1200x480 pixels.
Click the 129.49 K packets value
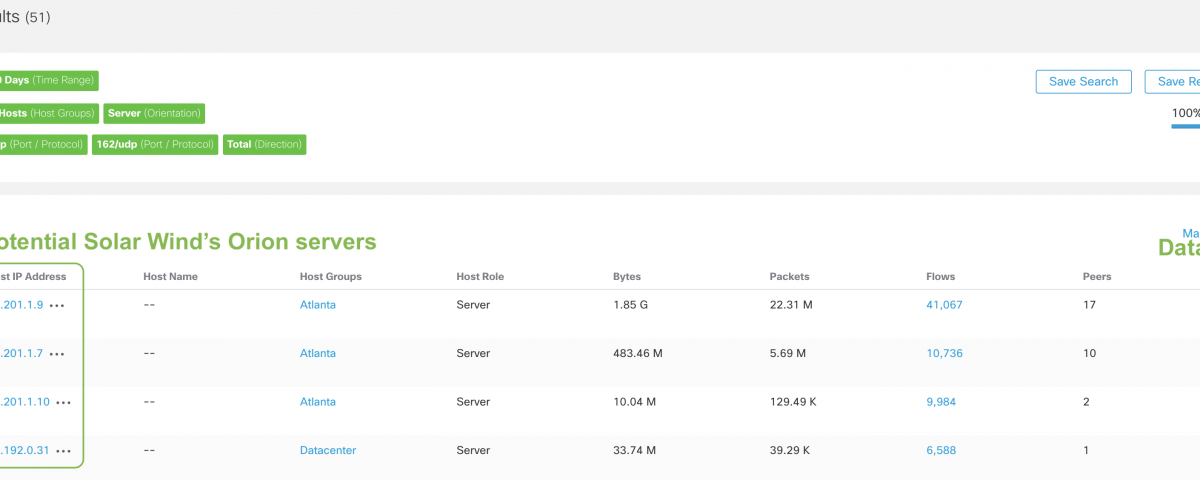[795, 402]
